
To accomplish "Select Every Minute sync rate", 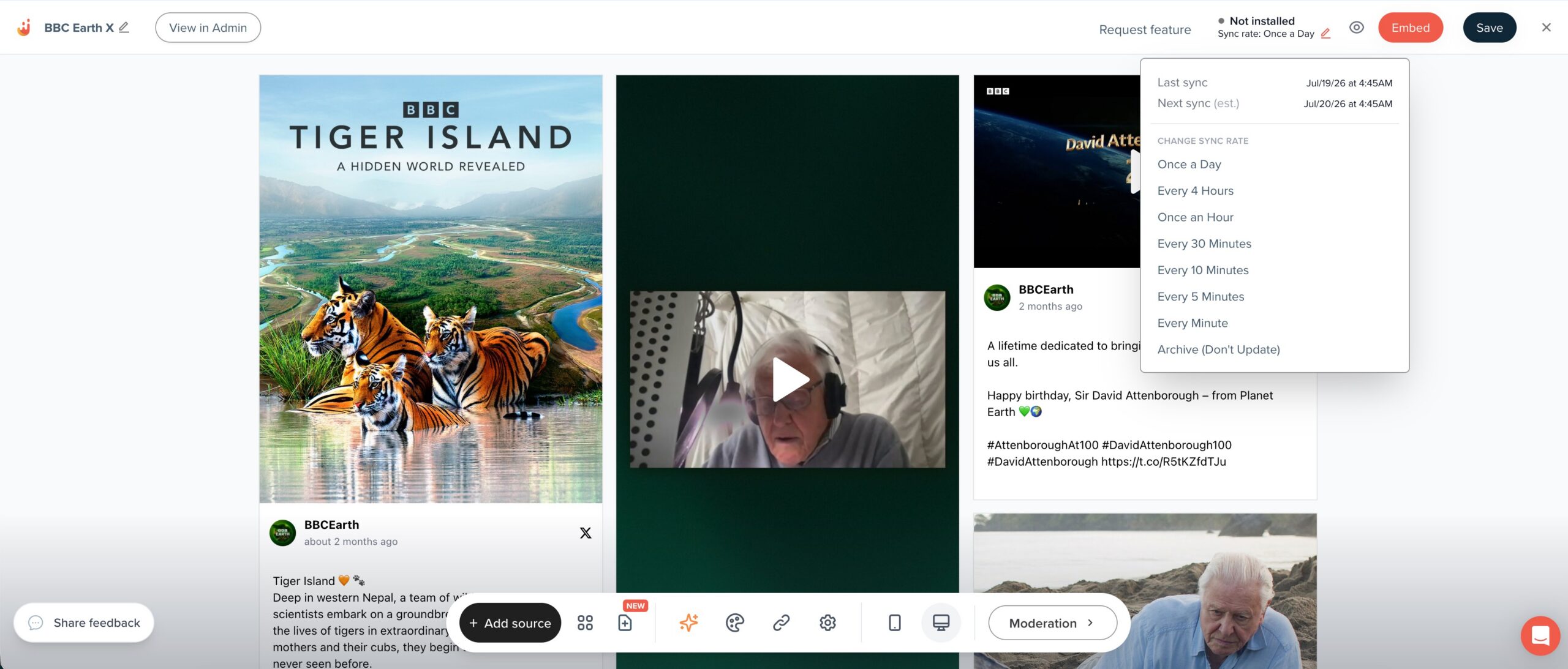I will 1193,323.
